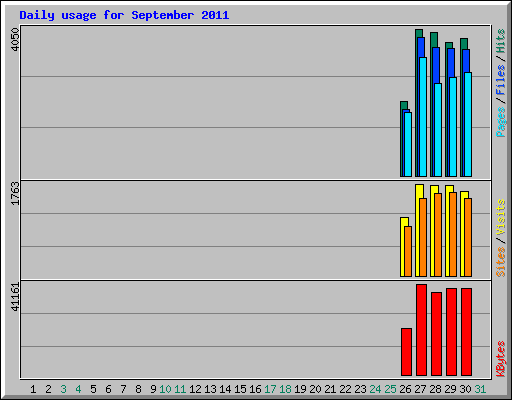Click day 30 on the x-axis
The height and width of the screenshot is (400, 512).
click(x=465, y=389)
